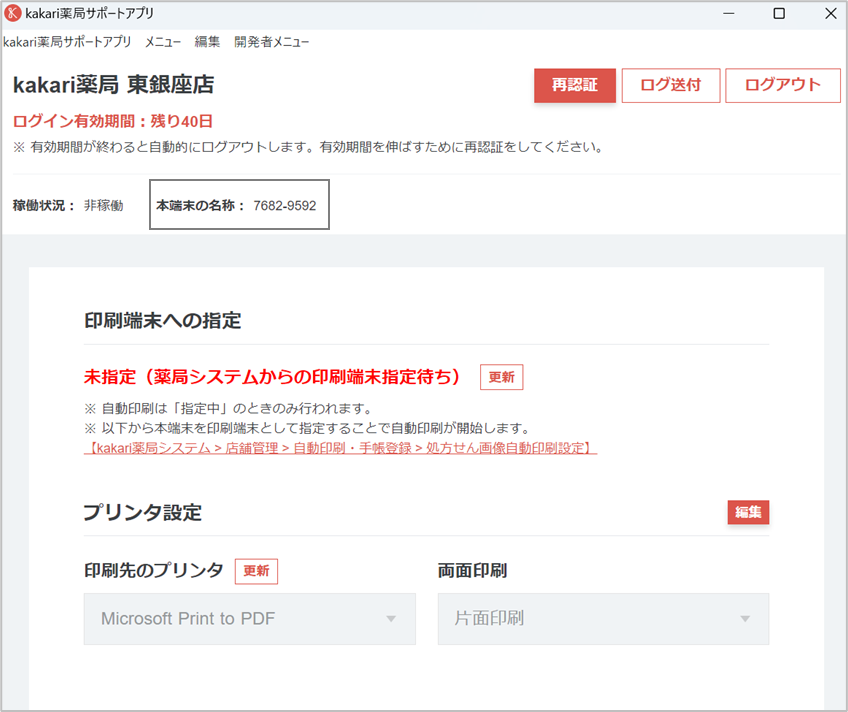The width and height of the screenshot is (848, 712).
Task: Open the 開発者メニュー menu
Action: coord(271,42)
